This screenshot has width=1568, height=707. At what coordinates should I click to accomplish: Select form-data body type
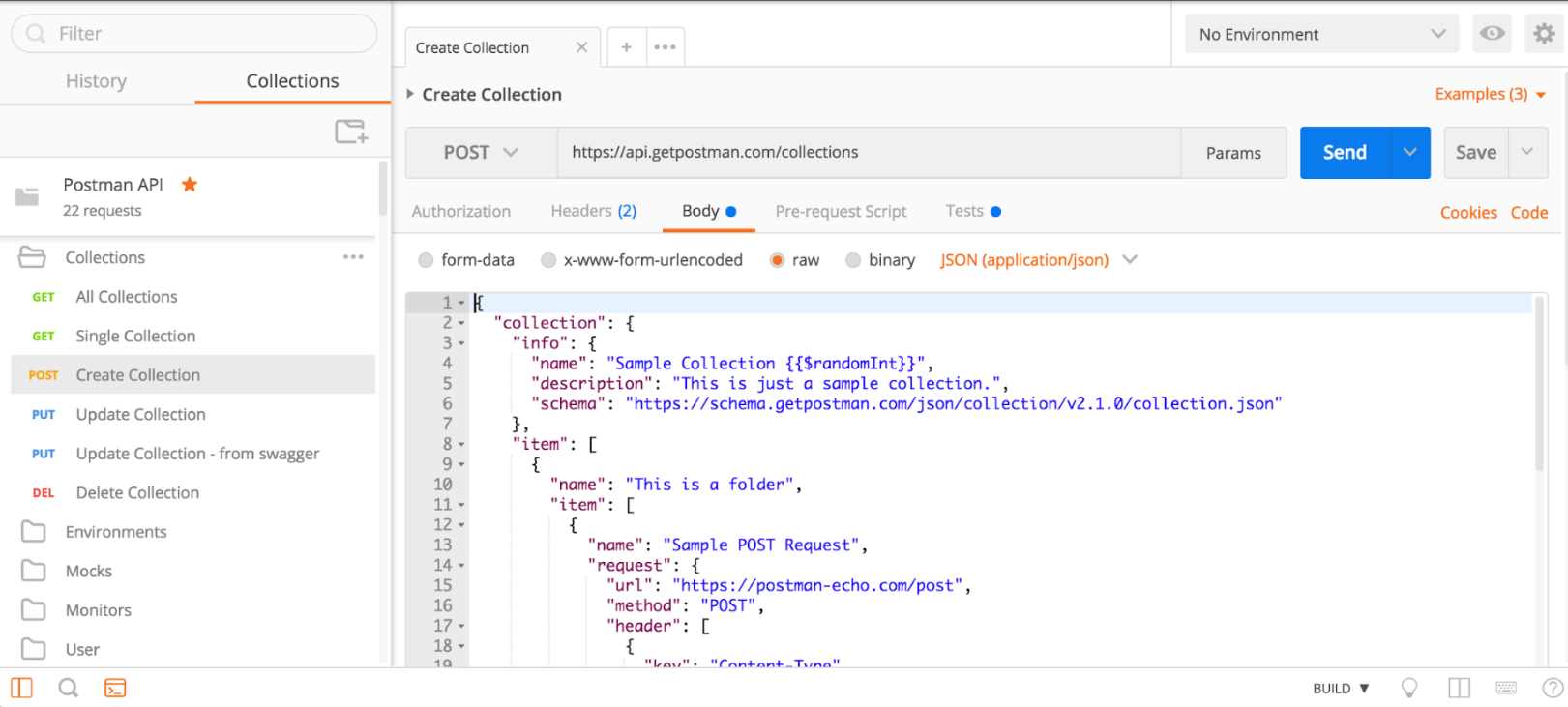tap(426, 260)
